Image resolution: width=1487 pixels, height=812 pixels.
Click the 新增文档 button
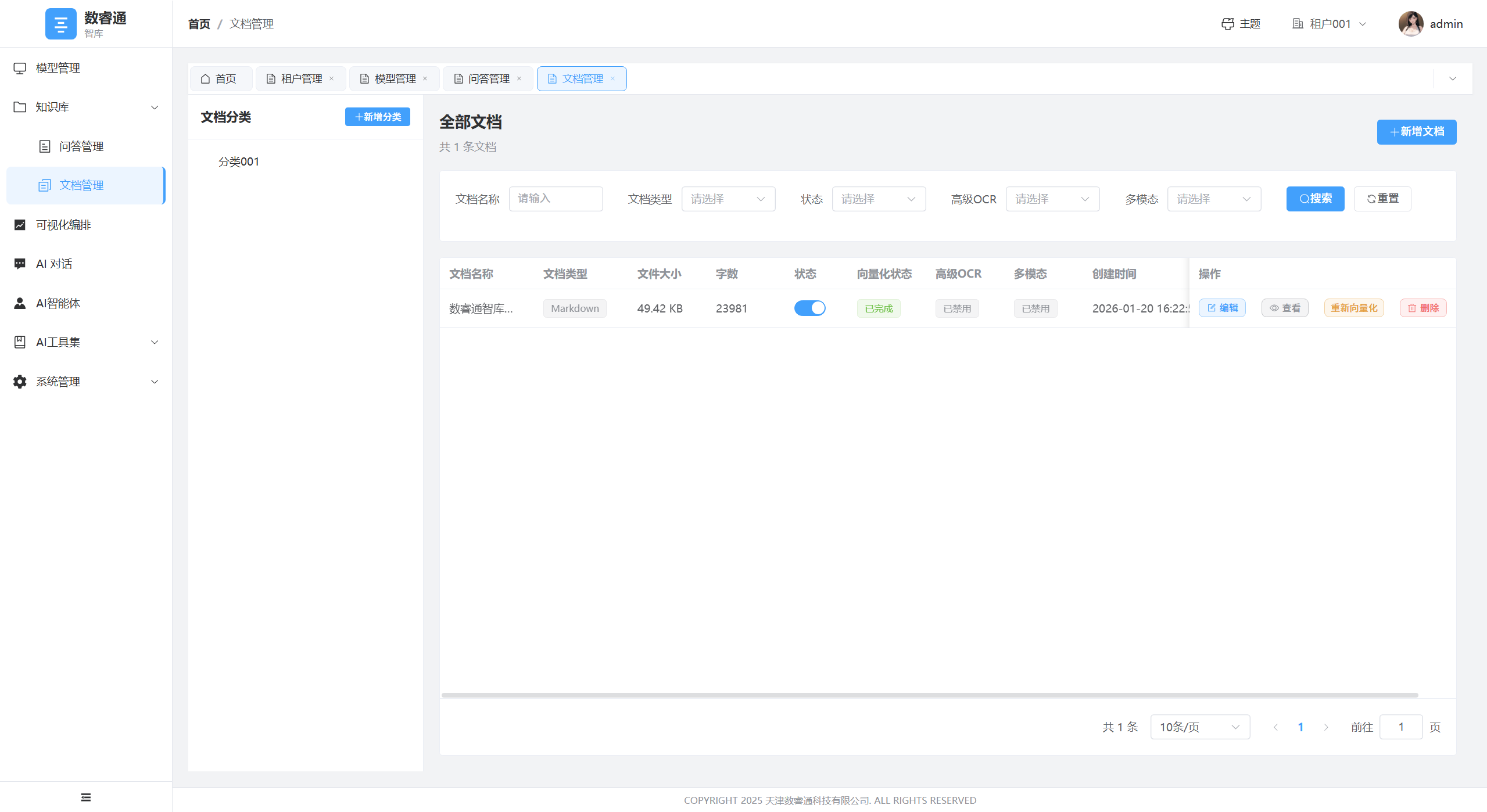(x=1416, y=132)
